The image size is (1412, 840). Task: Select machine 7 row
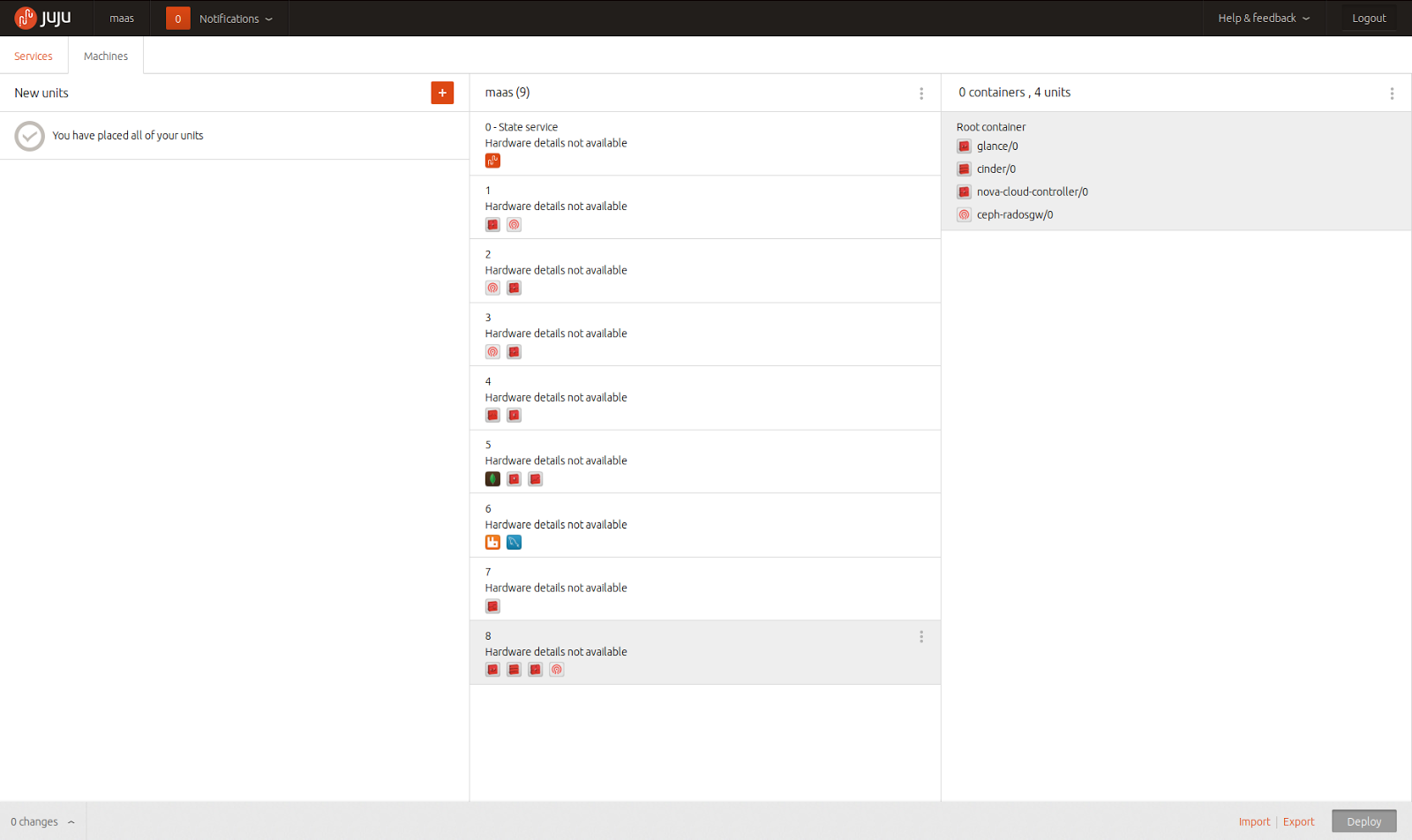705,589
